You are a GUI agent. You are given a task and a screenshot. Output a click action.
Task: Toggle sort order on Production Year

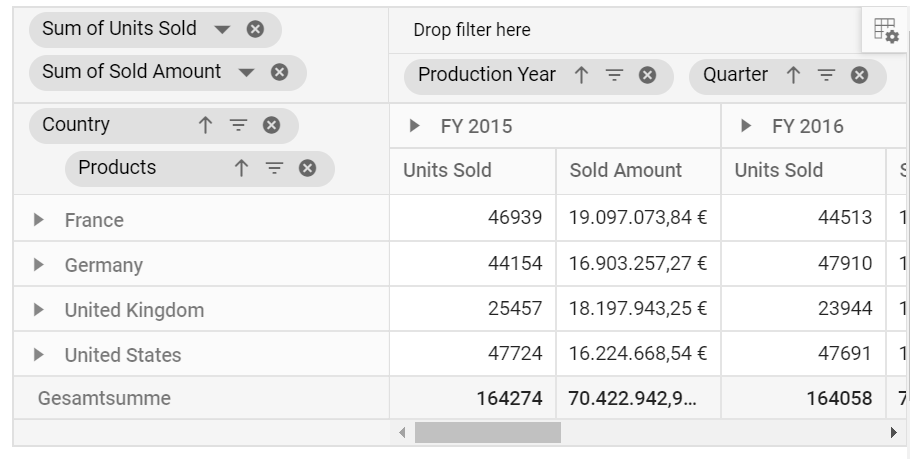pos(582,75)
